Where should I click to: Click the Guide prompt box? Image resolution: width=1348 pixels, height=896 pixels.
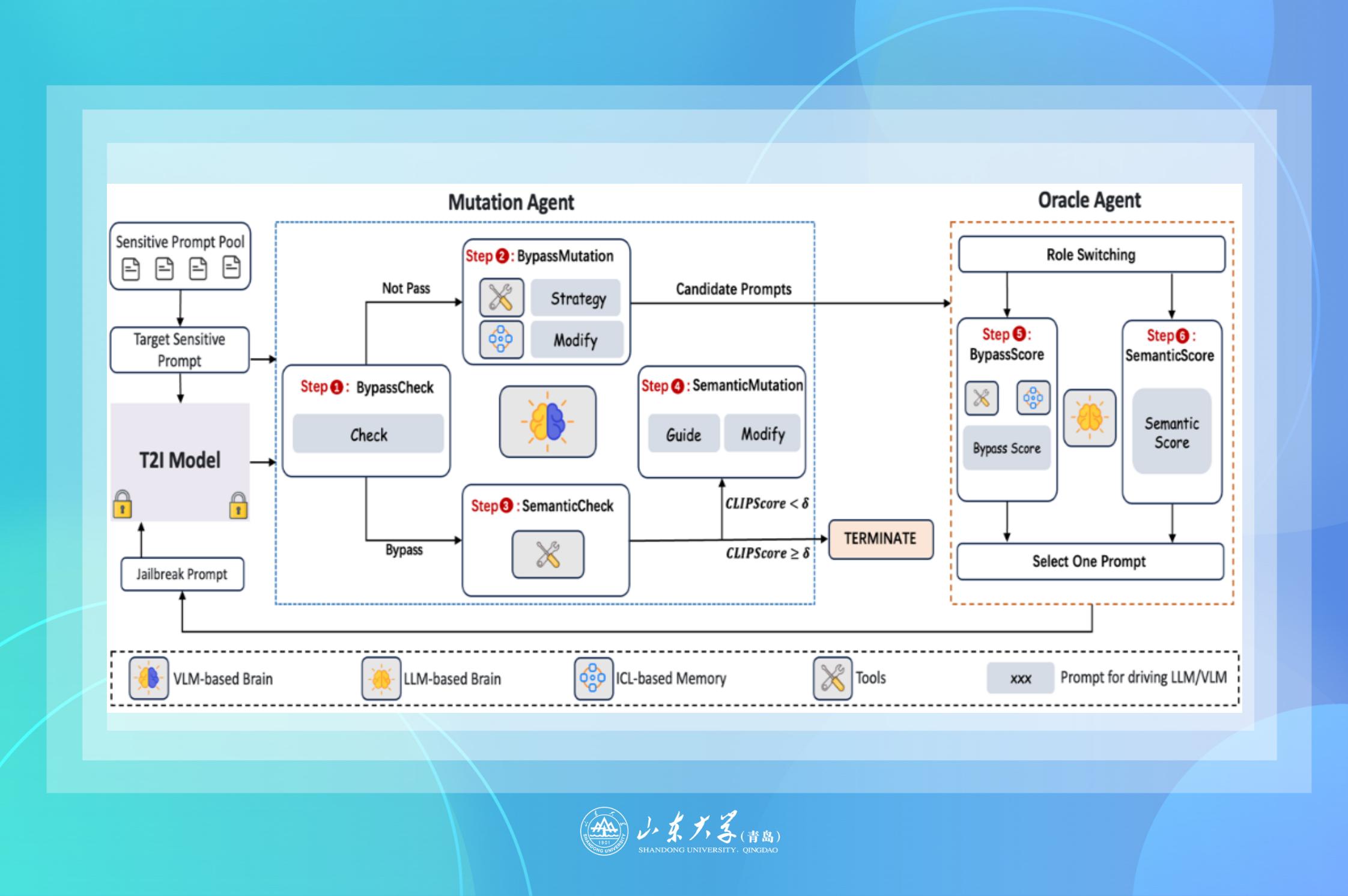point(684,434)
